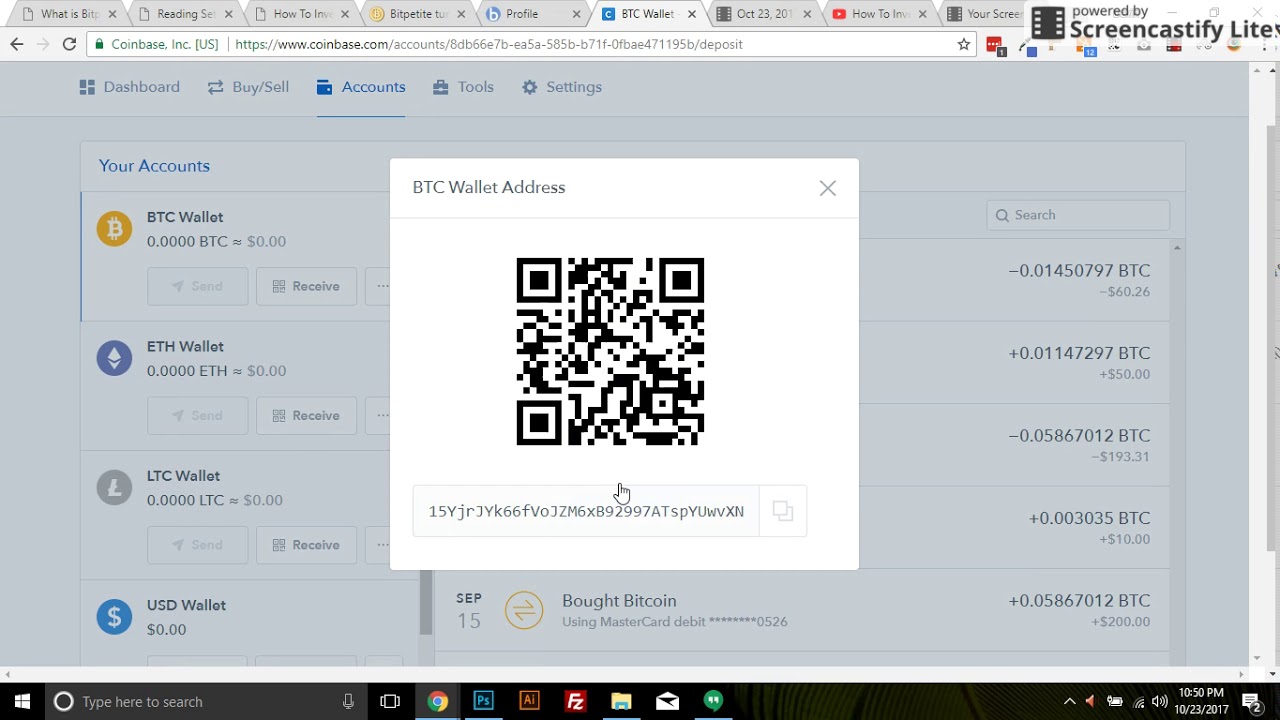The image size is (1280, 720).
Task: Switch to the Reading Se browser tab
Action: point(184,14)
